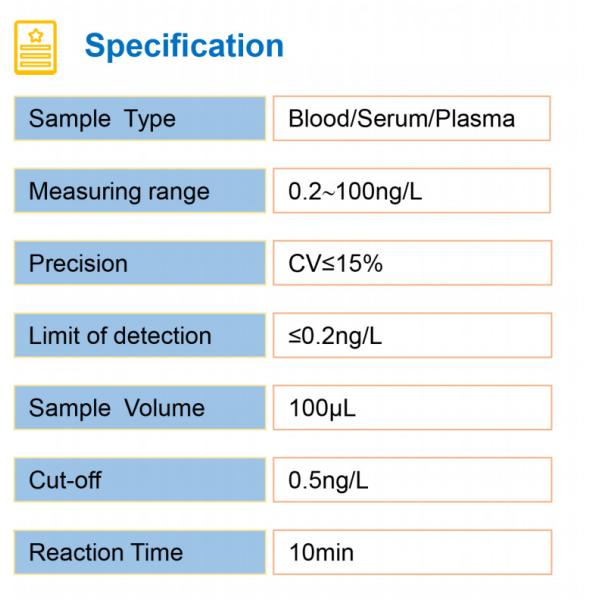This screenshot has width=600, height=600.
Task: Click the 0.5ng/L cut-off value field
Action: point(411,480)
